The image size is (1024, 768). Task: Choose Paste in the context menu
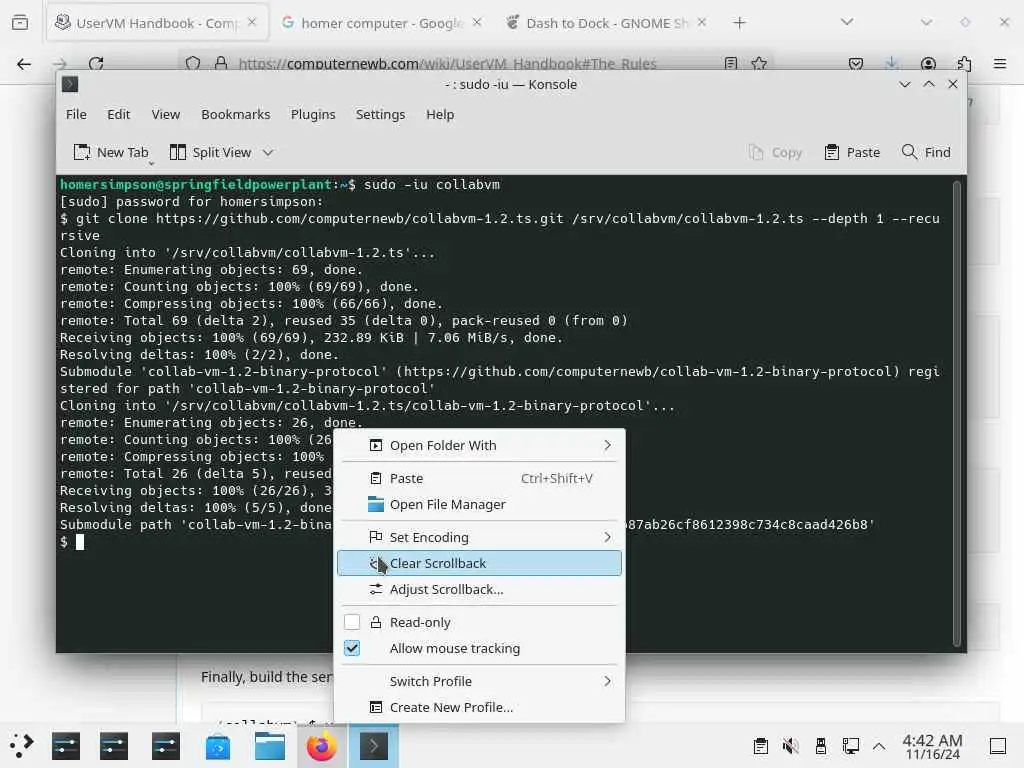point(479,478)
